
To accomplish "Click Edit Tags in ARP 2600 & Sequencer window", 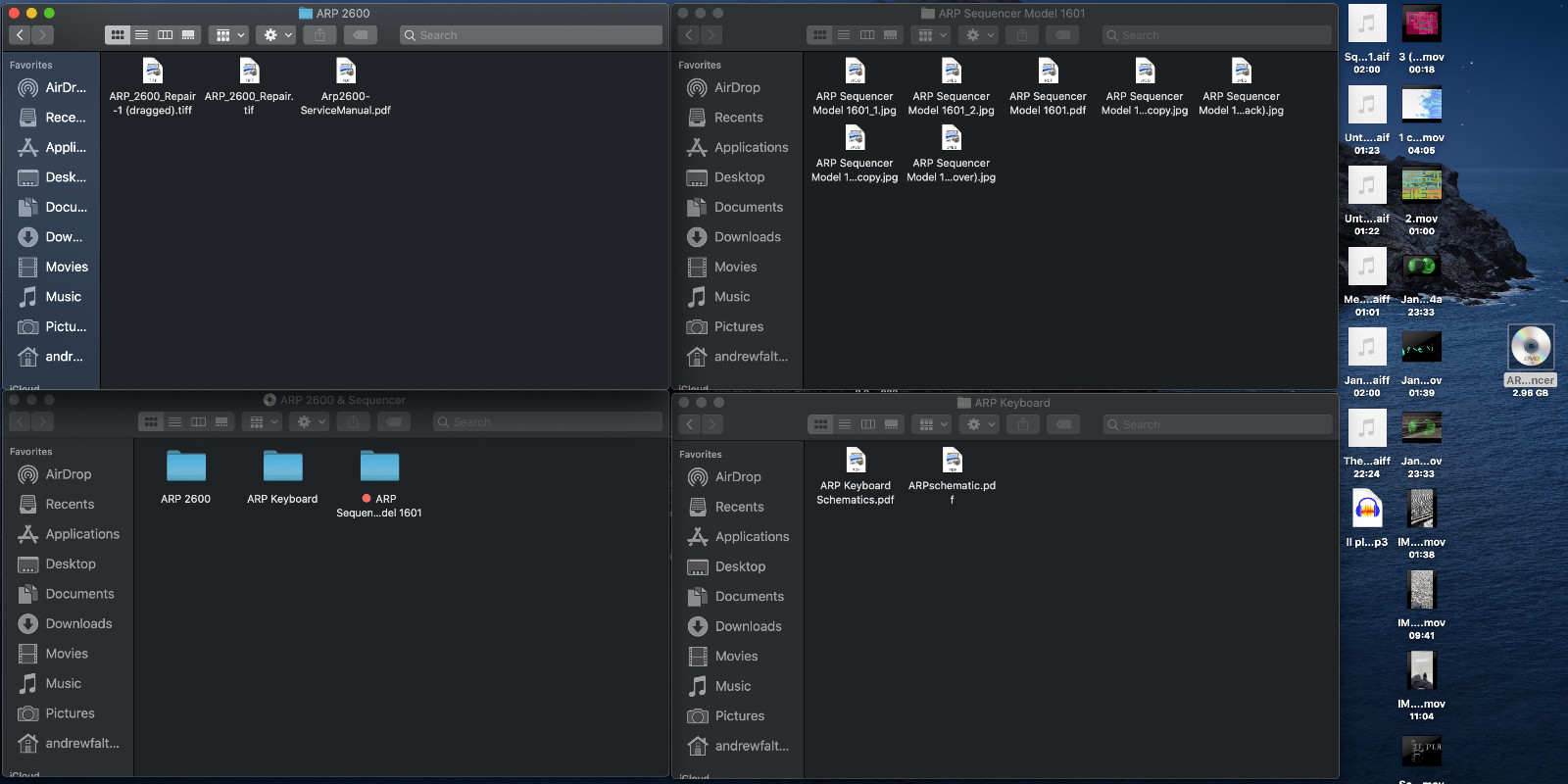I will tap(393, 422).
